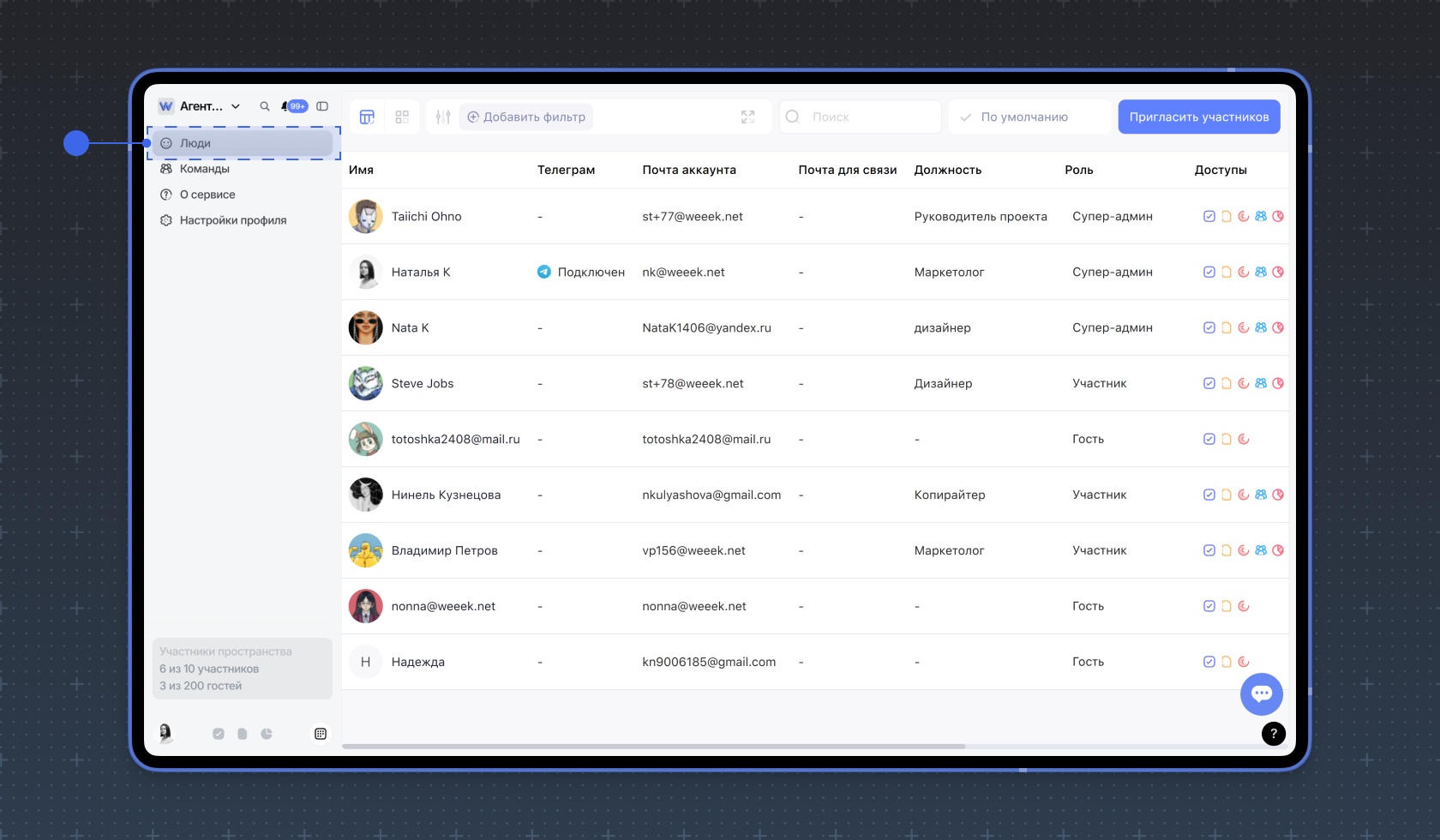Open 'Команды' in the sidebar menu
1440x840 pixels.
[205, 169]
